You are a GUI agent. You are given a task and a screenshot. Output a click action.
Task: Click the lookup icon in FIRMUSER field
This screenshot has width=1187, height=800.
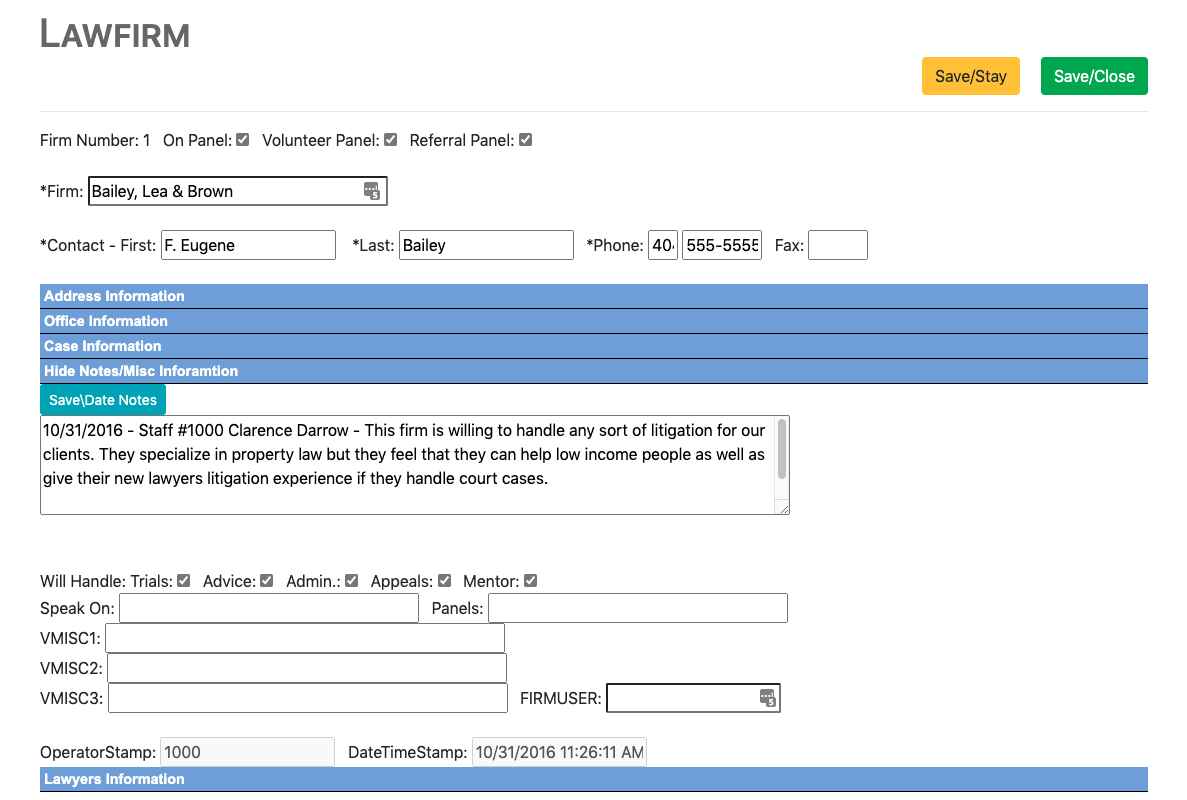click(x=767, y=698)
